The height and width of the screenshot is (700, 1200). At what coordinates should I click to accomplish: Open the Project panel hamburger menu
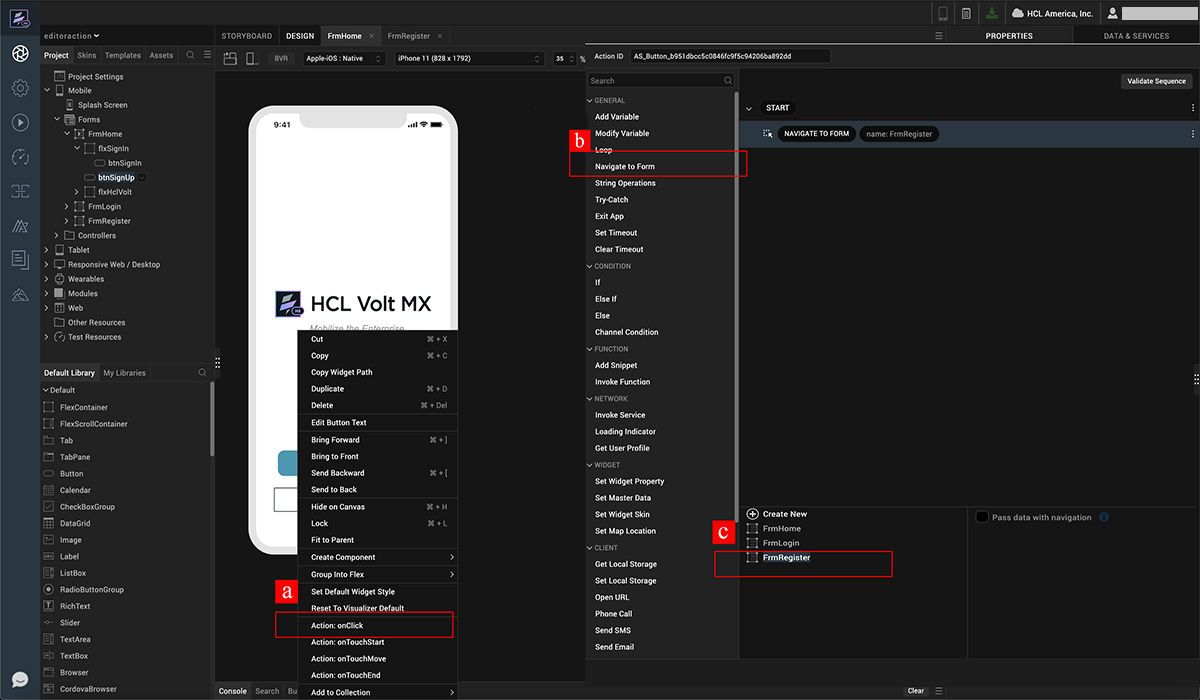pyautogui.click(x=207, y=55)
